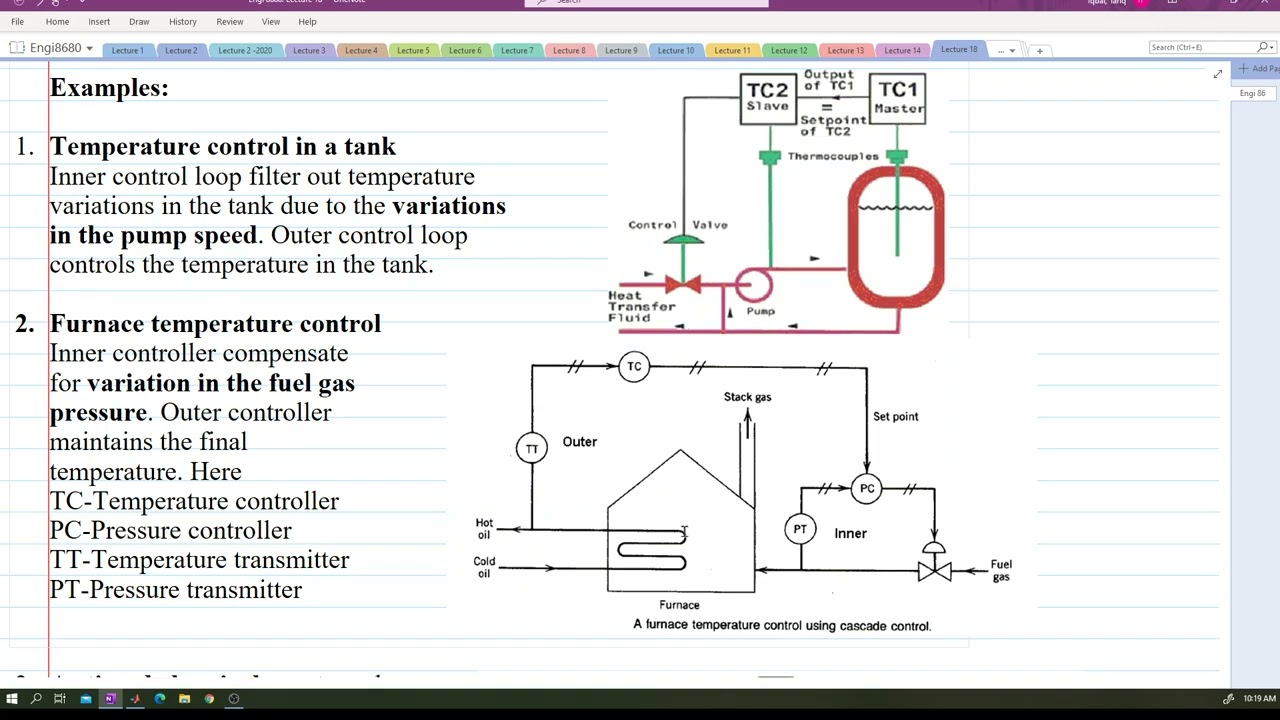The width and height of the screenshot is (1280, 720).
Task: Open the History ribbon tab
Action: tap(183, 21)
